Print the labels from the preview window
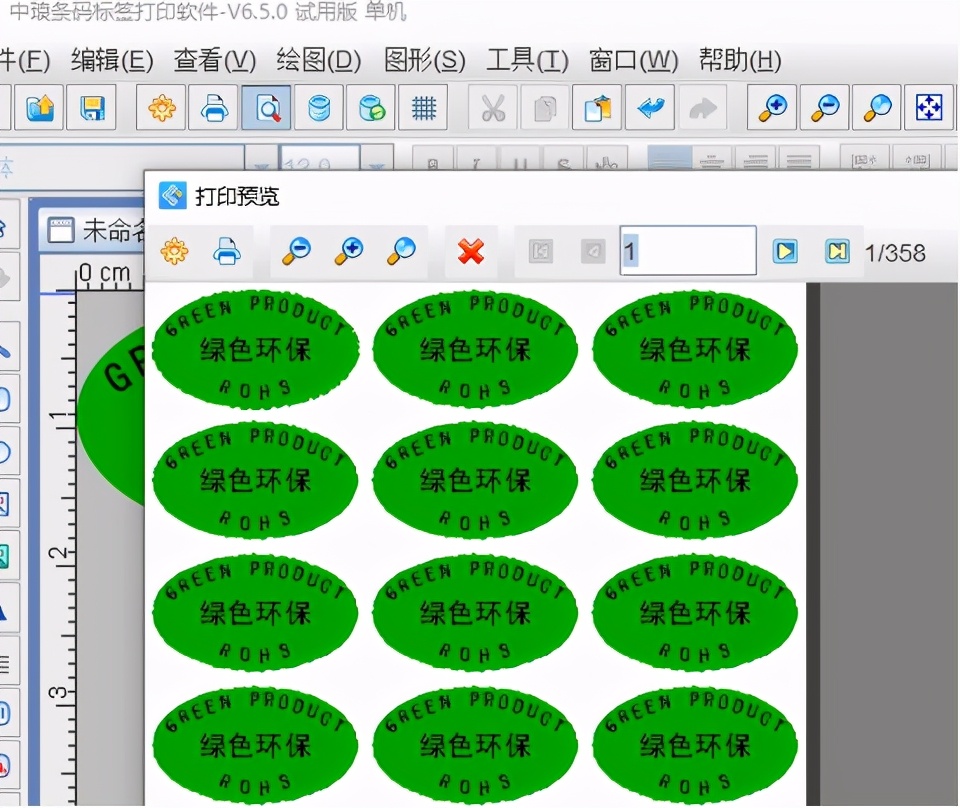 coord(228,251)
